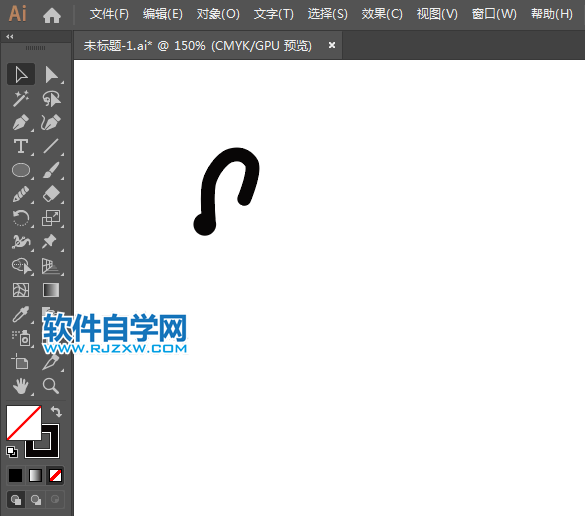This screenshot has width=585, height=516.
Task: Close the 未标题-1.ai document tab
Action: point(332,45)
